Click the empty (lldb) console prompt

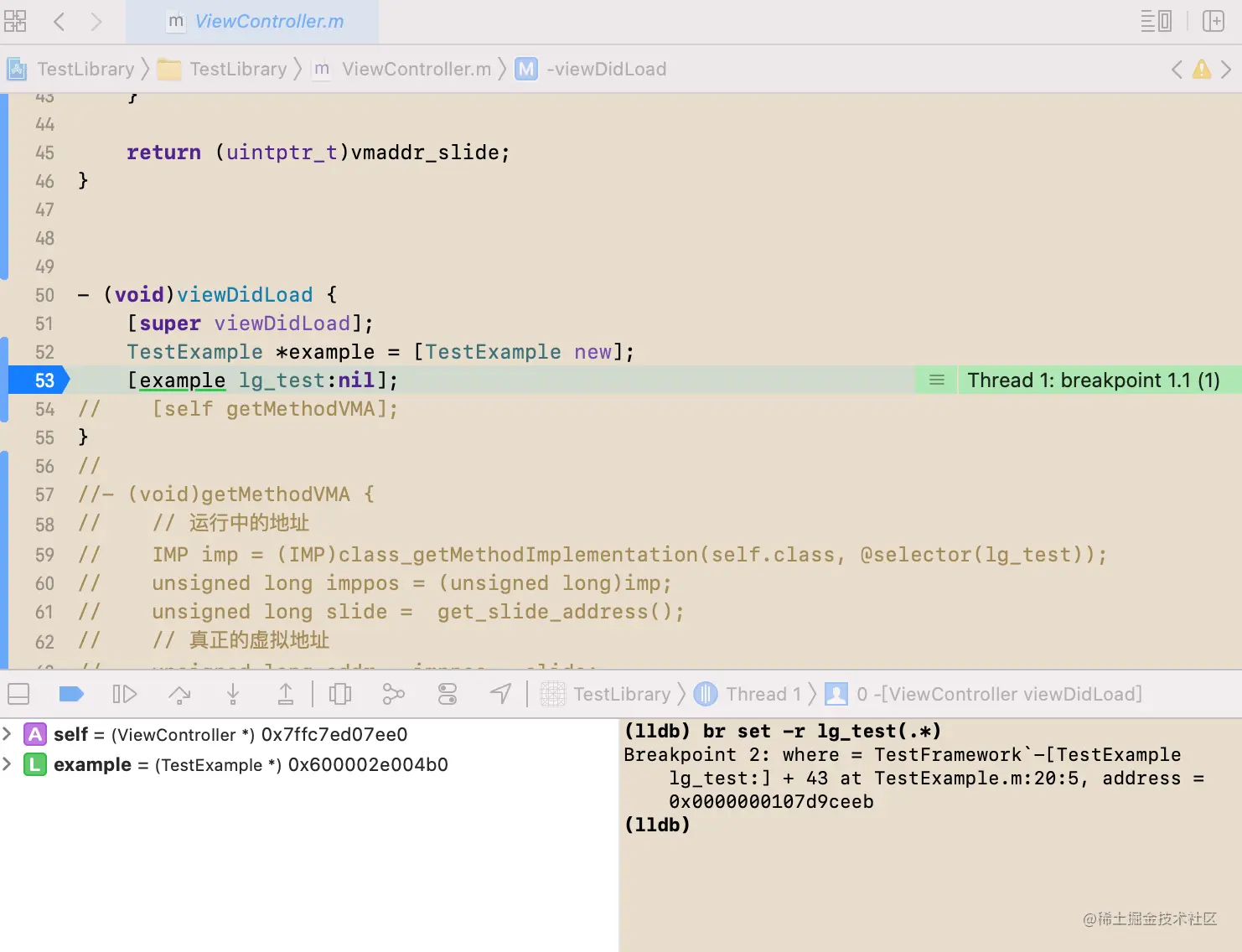tap(657, 825)
